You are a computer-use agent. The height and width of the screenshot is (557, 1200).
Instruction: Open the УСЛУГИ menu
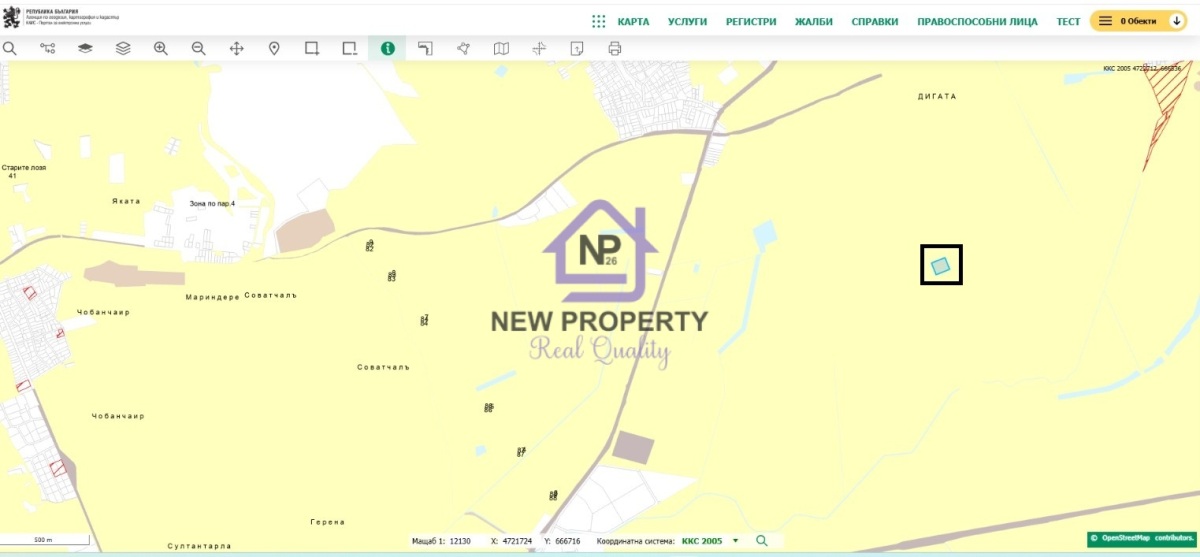tap(688, 21)
